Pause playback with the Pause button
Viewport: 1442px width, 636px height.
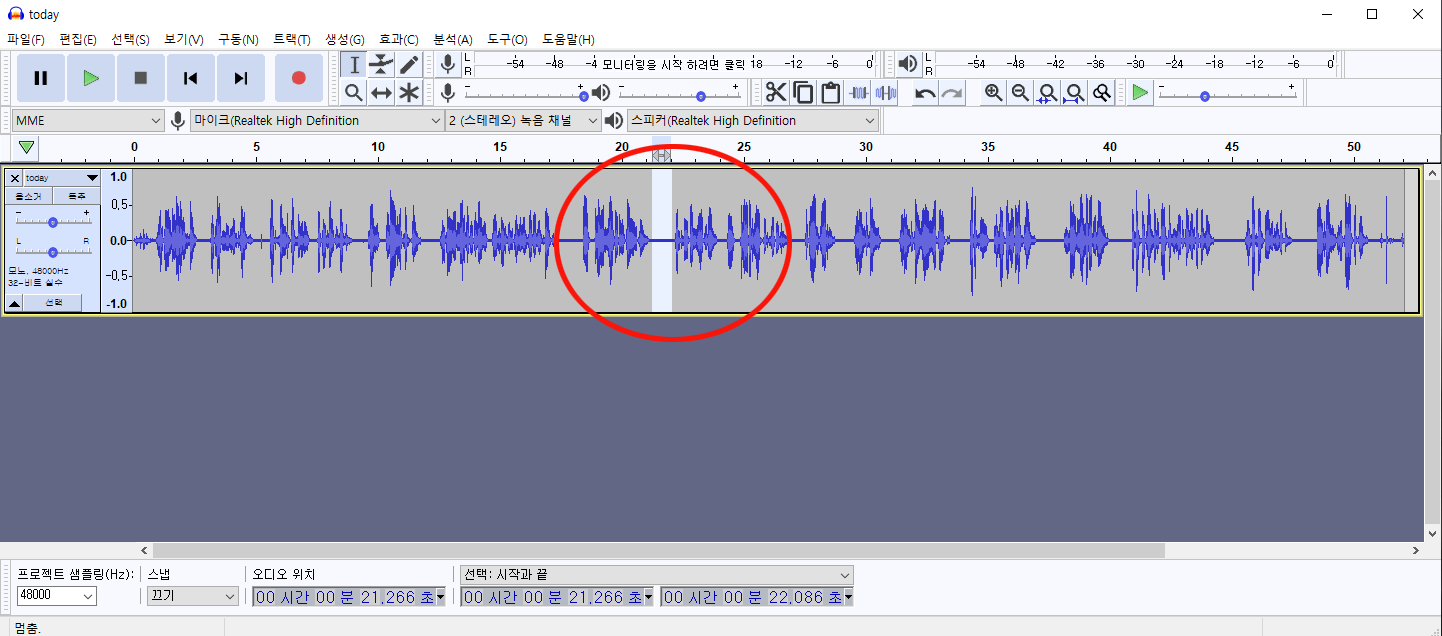click(41, 78)
